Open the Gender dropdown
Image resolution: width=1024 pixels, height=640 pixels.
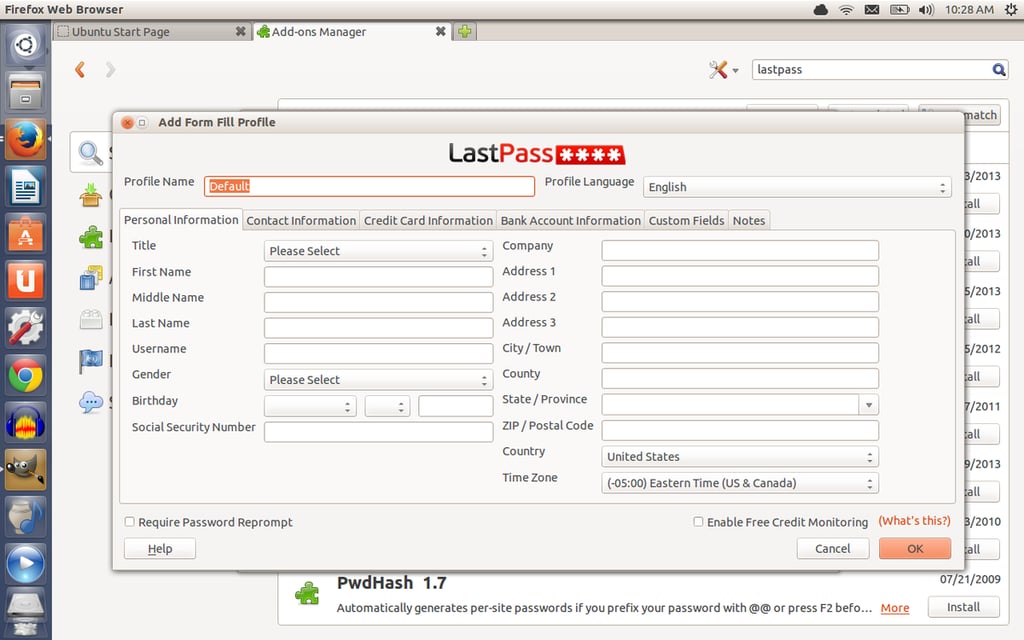(378, 379)
